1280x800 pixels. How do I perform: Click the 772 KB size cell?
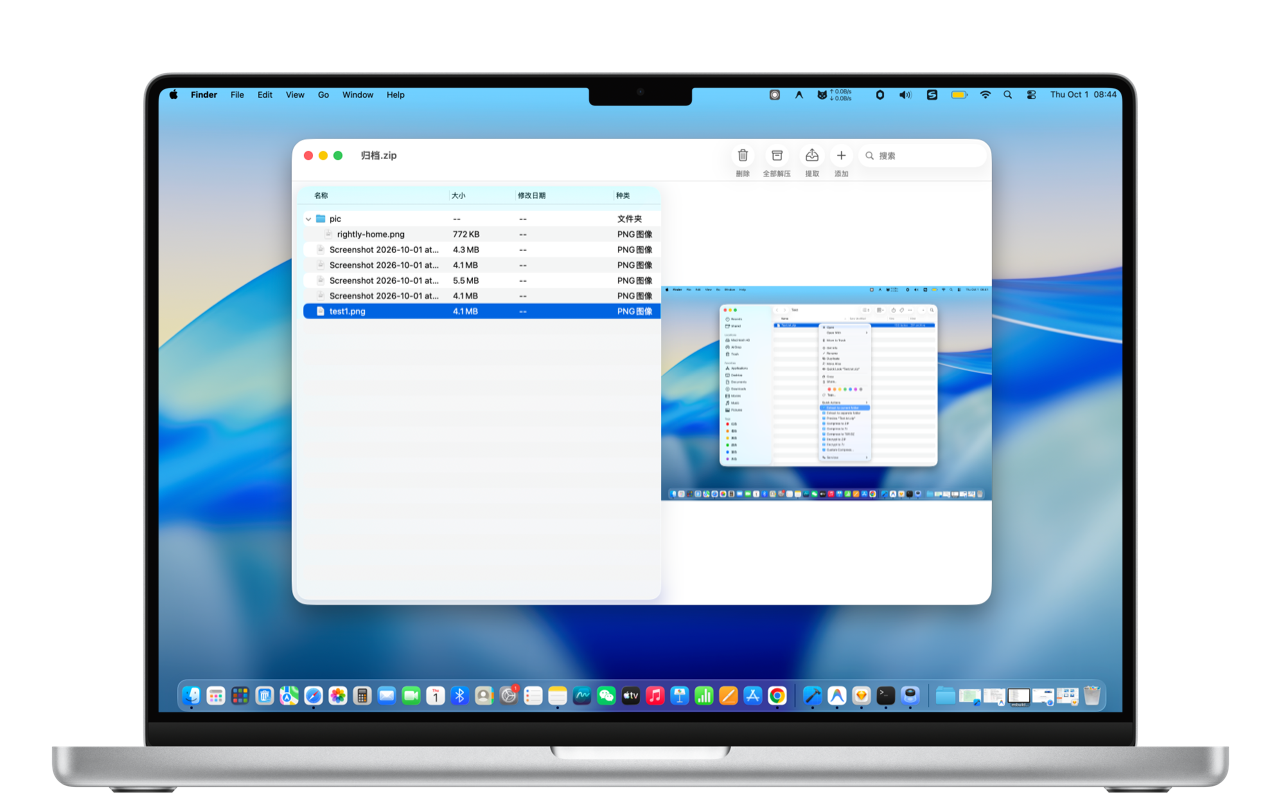(x=466, y=234)
